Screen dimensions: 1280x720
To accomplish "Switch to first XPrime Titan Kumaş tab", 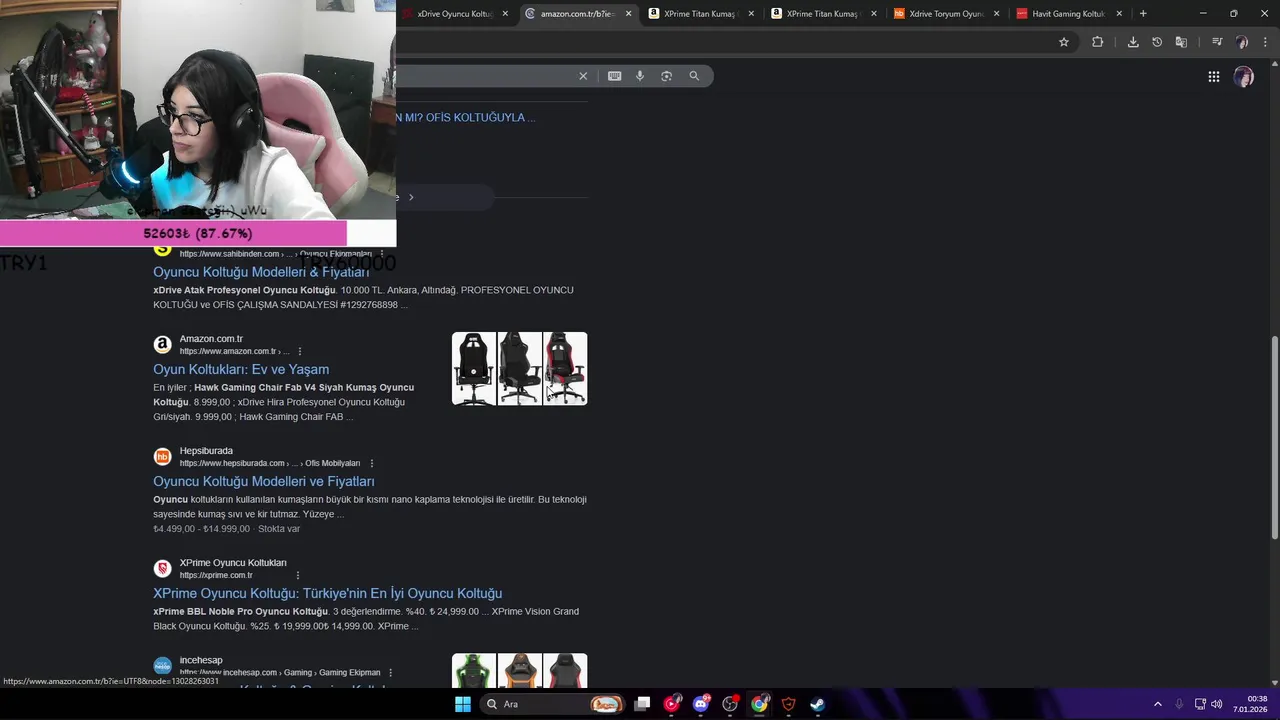I will click(x=700, y=14).
